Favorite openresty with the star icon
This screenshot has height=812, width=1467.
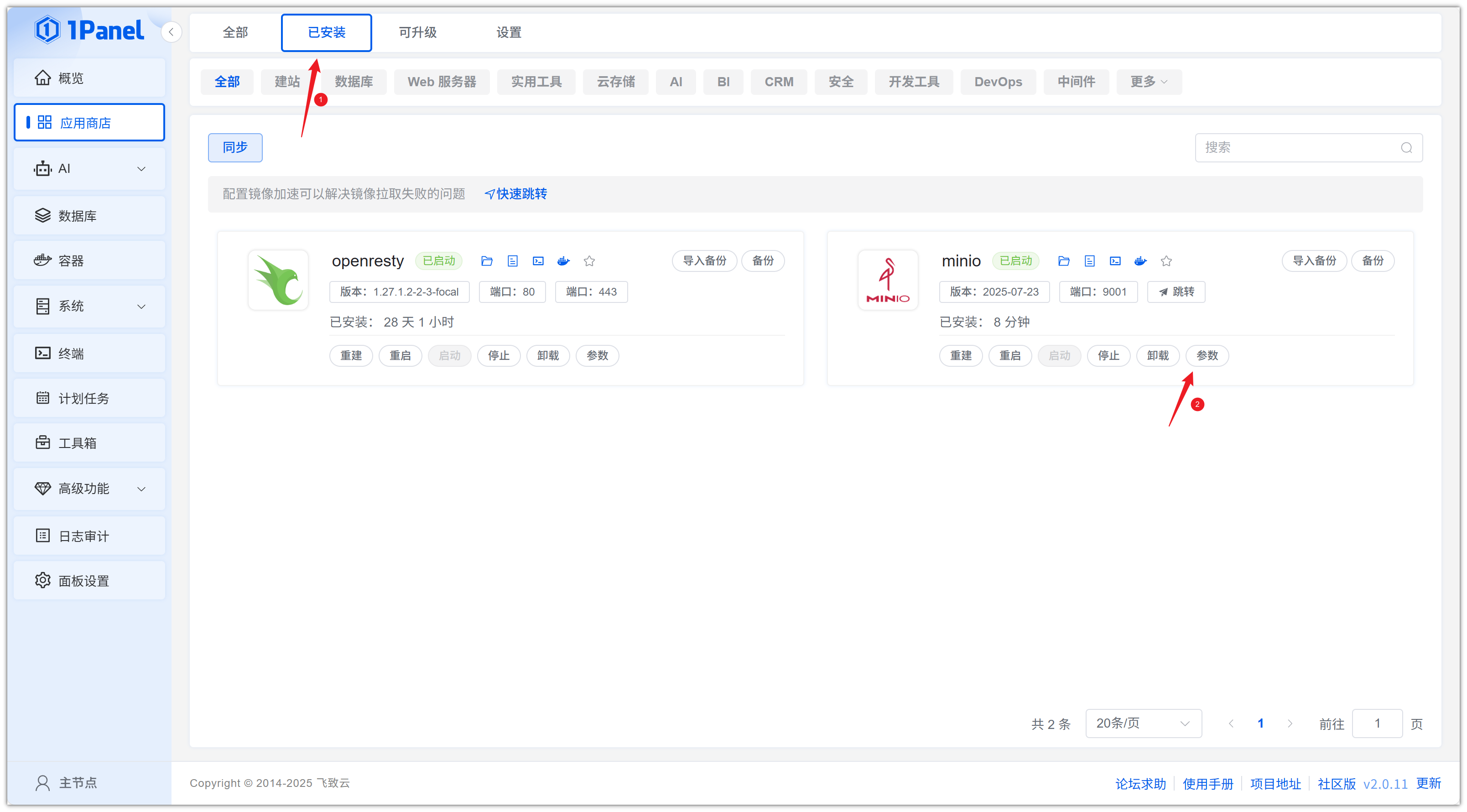[589, 261]
